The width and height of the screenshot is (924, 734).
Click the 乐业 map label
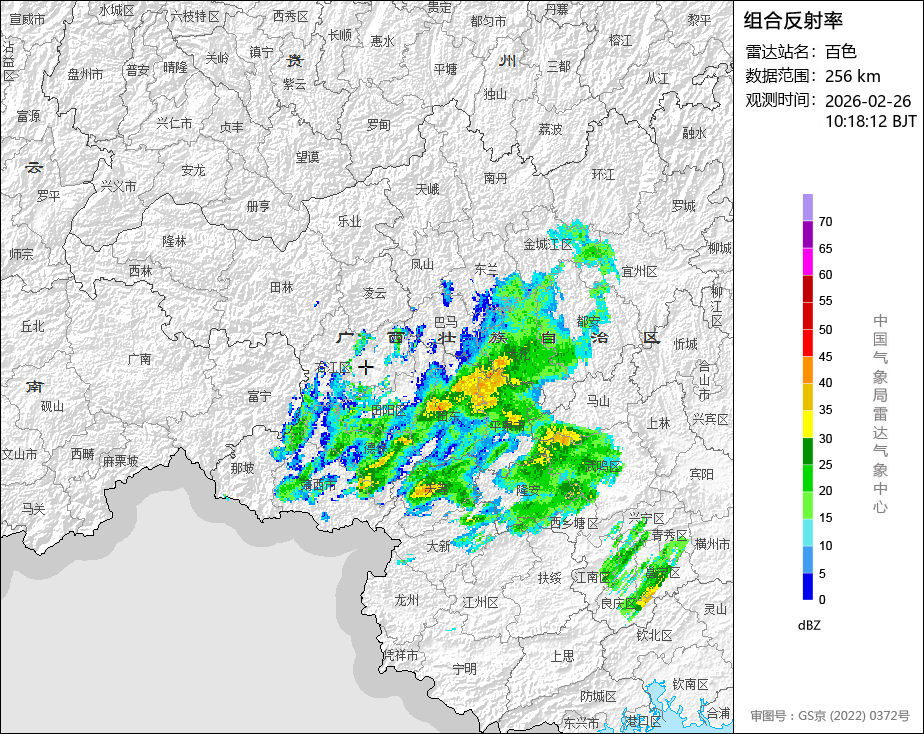pyautogui.click(x=349, y=221)
